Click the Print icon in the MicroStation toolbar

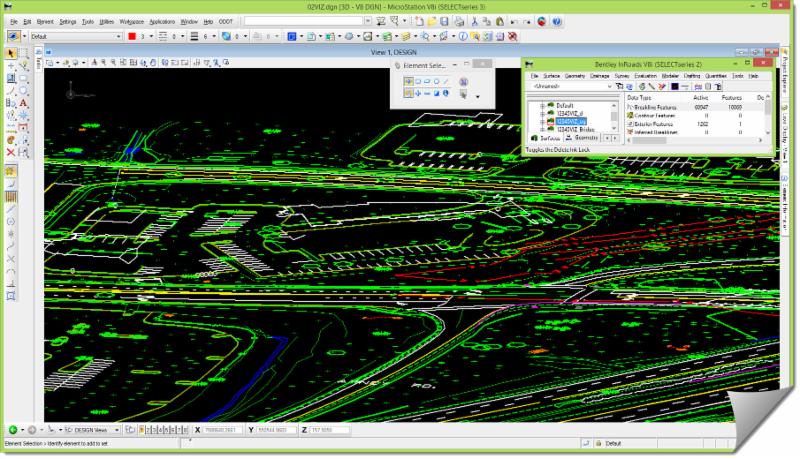[459, 21]
